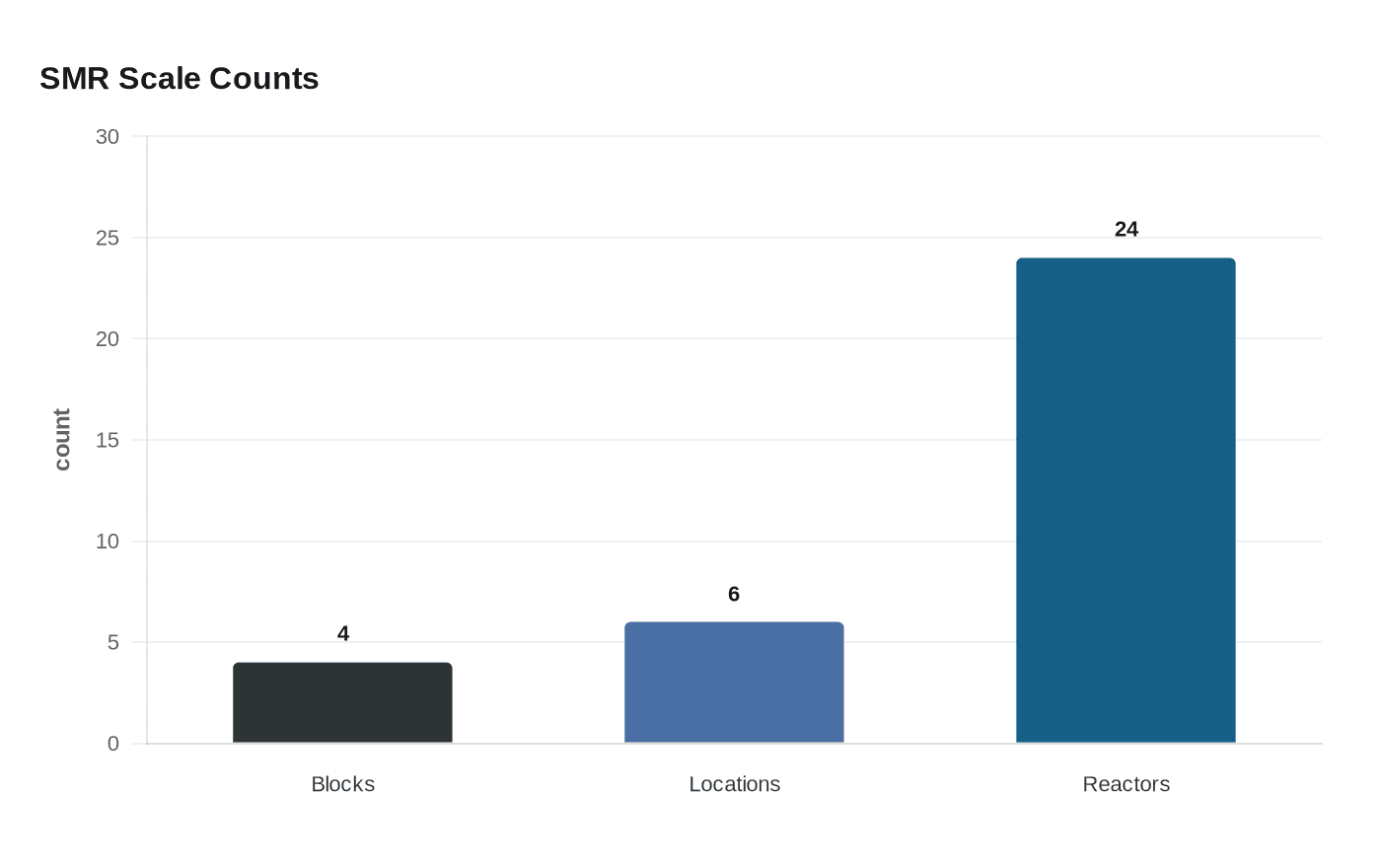
Task: Click the Blocks x-axis label
Action: pyautogui.click(x=342, y=784)
